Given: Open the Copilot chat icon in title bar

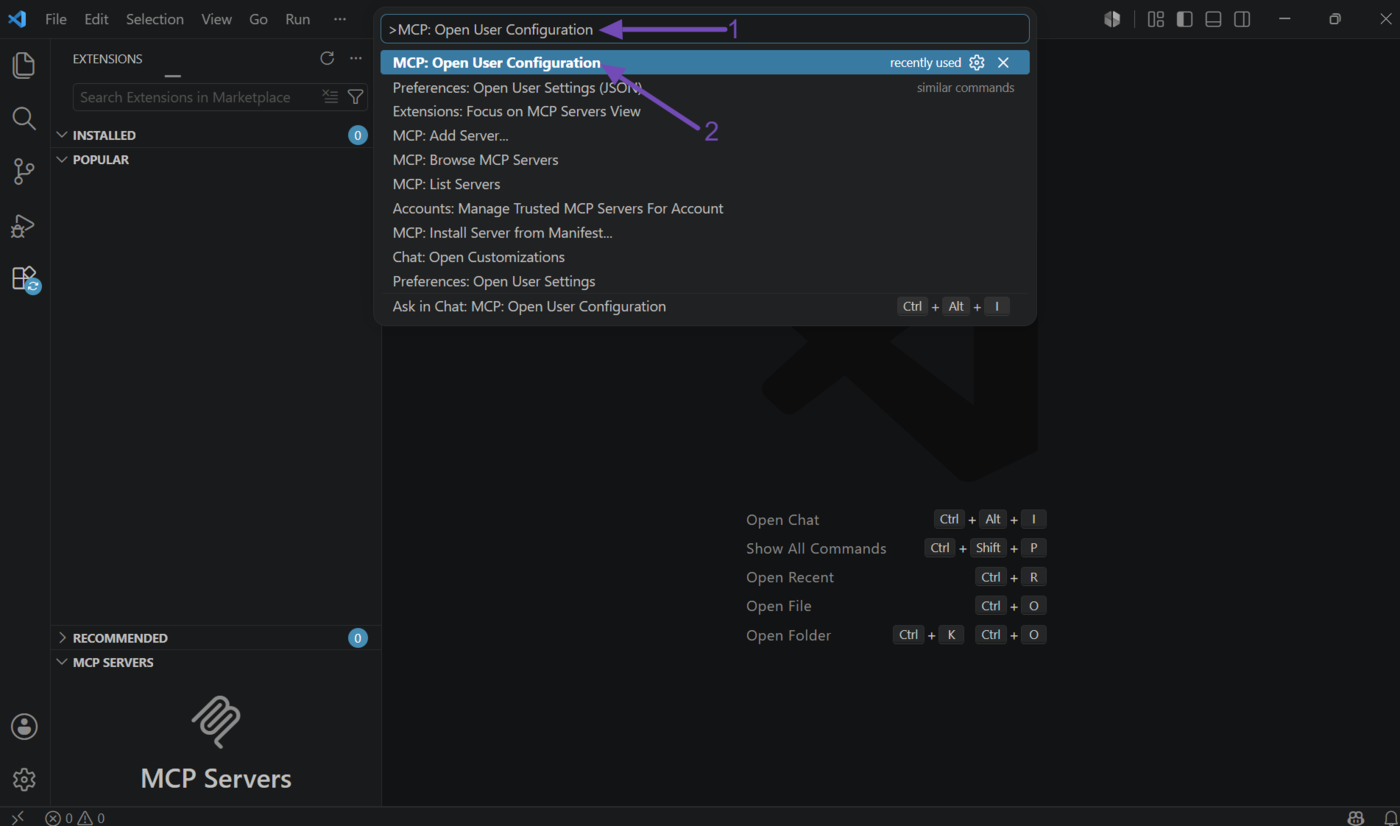Looking at the screenshot, I should click(1112, 19).
